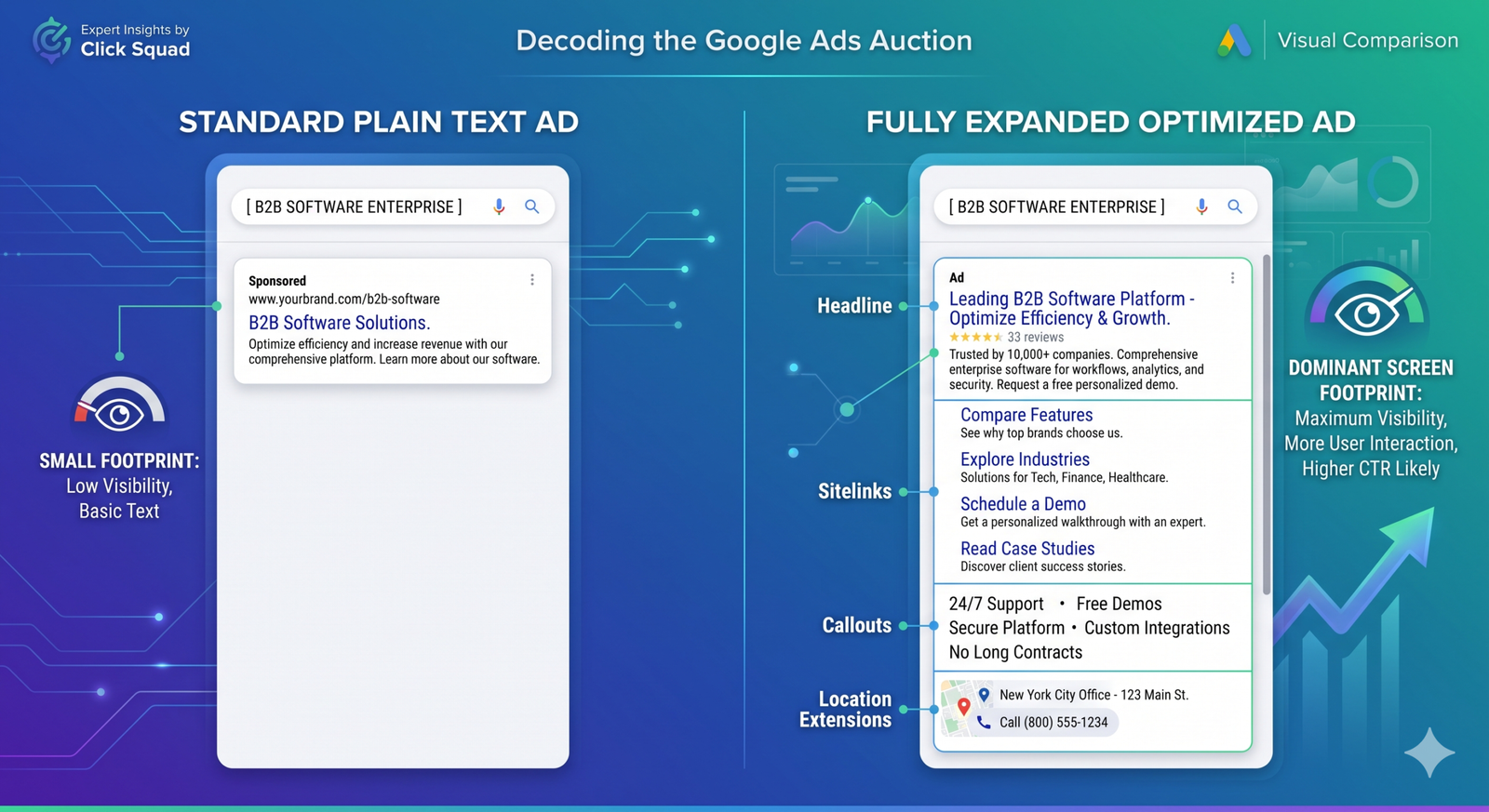This screenshot has height=812, width=1489.
Task: Click search field in optimized ad phone
Action: 1095,206
